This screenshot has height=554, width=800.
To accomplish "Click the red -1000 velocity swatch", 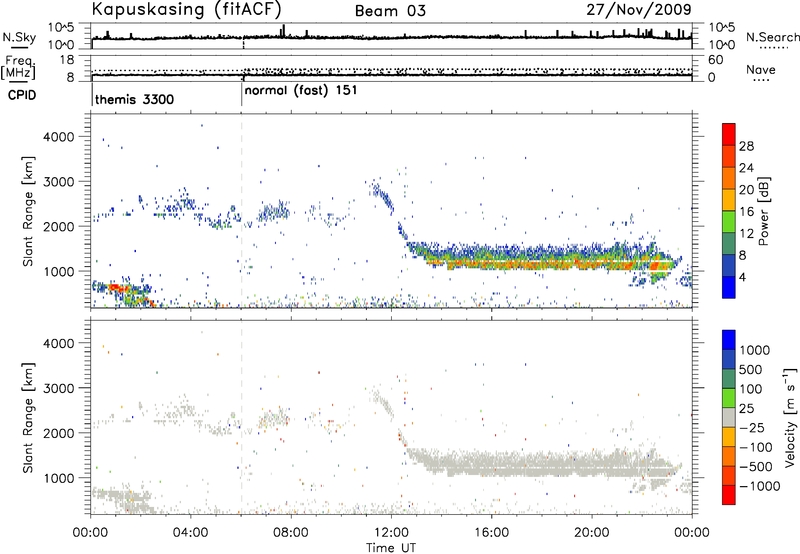I will 729,495.
